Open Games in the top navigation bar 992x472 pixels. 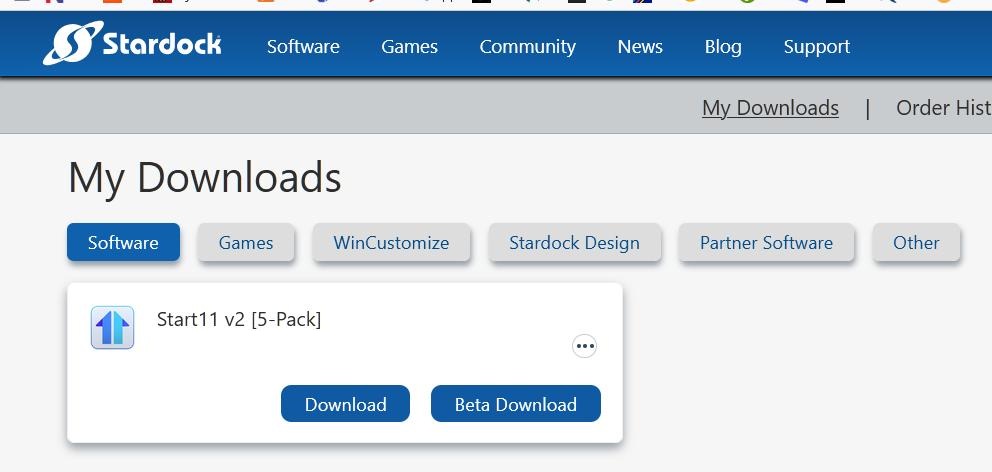pos(409,47)
